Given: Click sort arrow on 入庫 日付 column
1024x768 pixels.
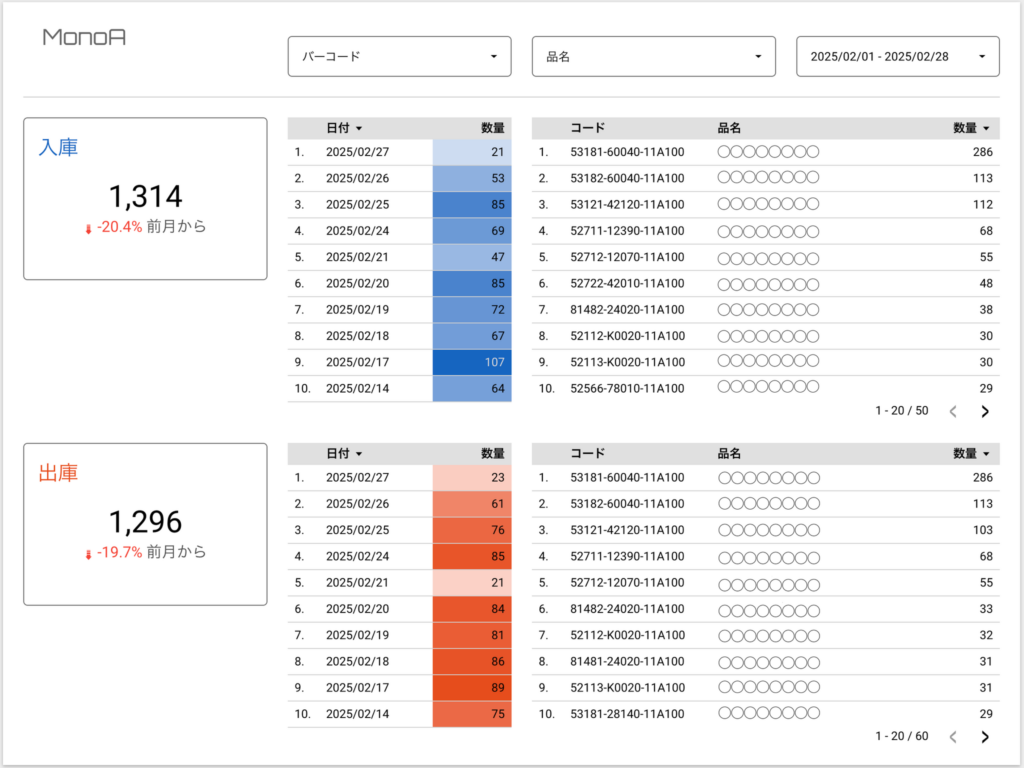Looking at the screenshot, I should pos(359,128).
